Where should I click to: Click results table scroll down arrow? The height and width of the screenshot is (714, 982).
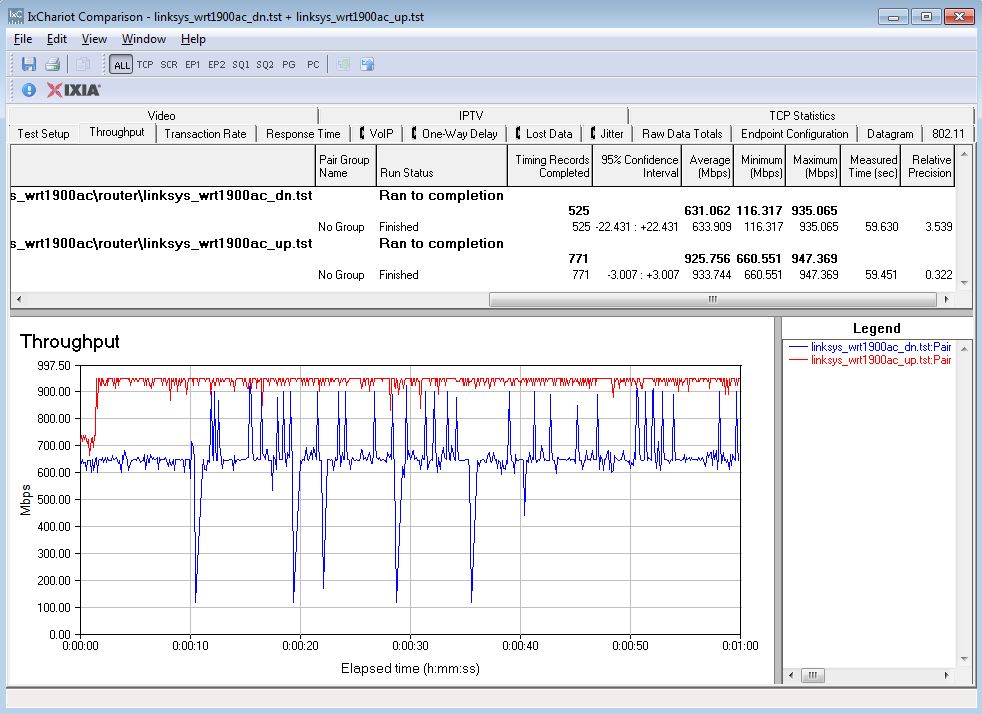point(964,283)
